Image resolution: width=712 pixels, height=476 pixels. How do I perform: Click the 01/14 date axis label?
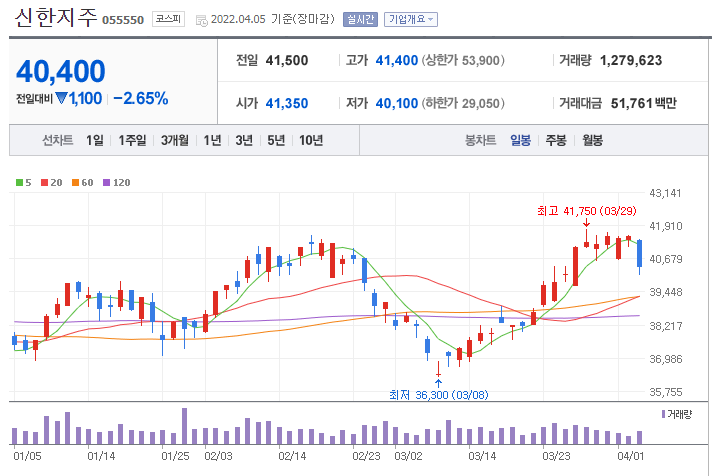(x=101, y=456)
